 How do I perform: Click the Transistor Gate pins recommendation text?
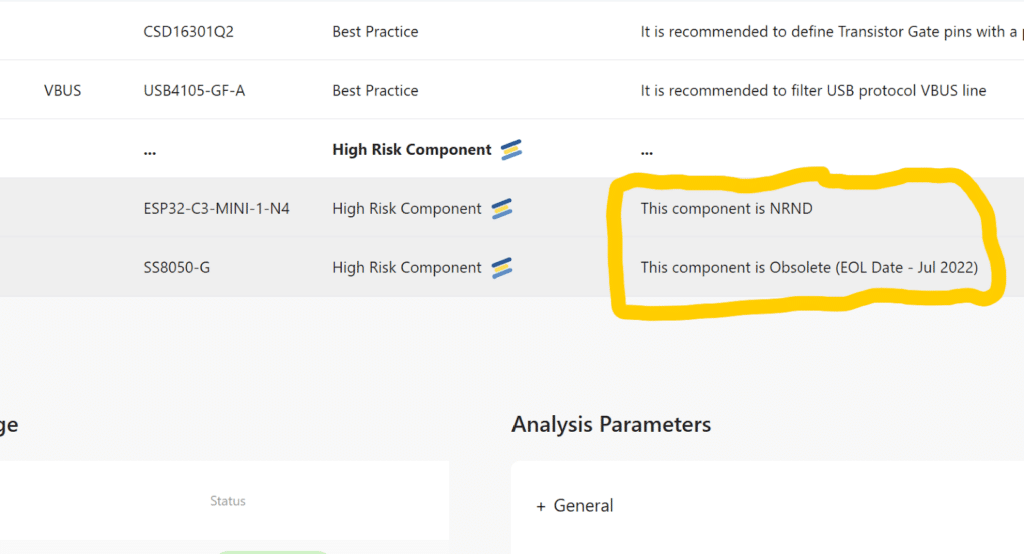[x=830, y=32]
